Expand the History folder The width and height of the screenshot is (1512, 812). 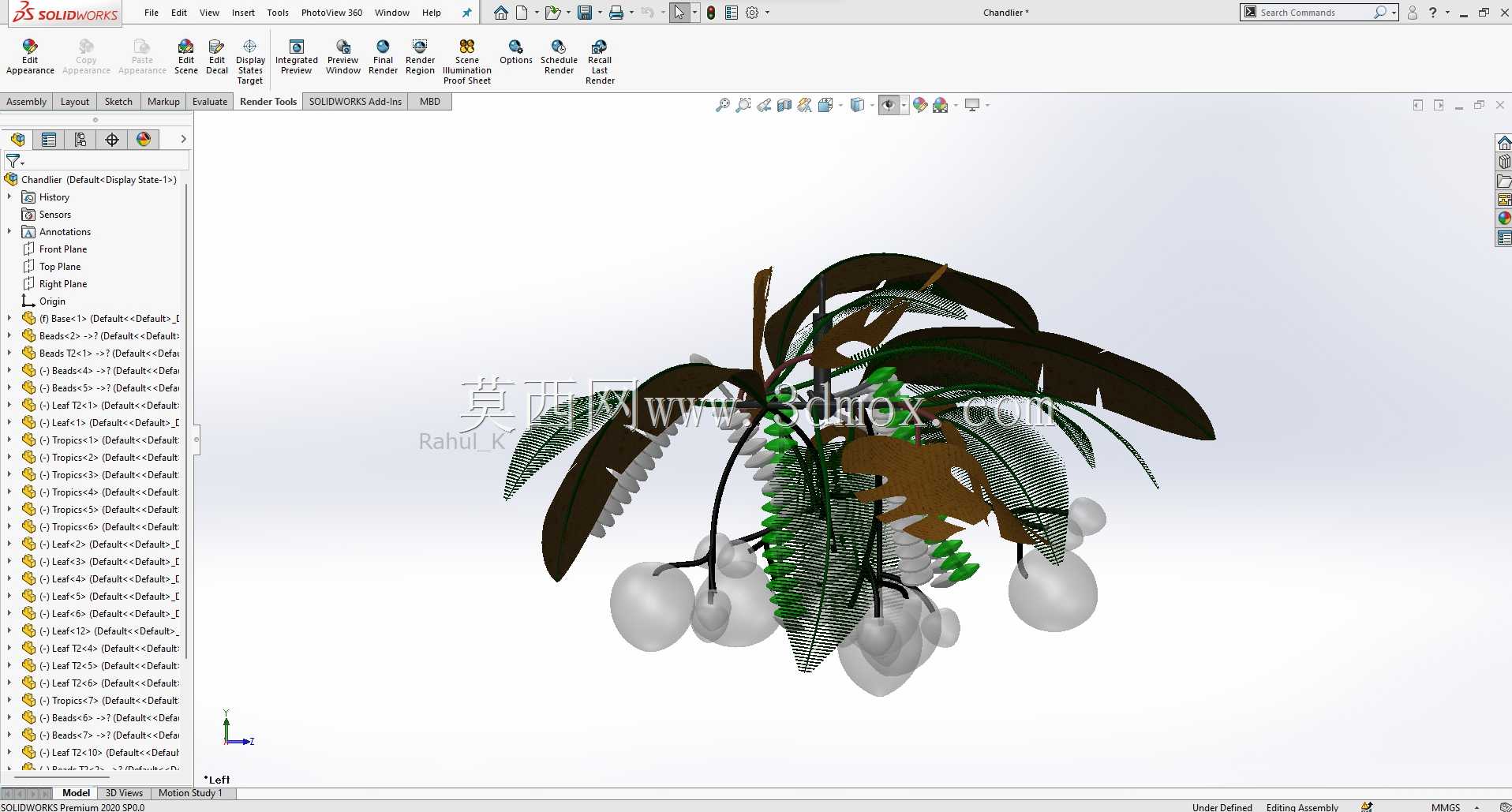pos(9,196)
